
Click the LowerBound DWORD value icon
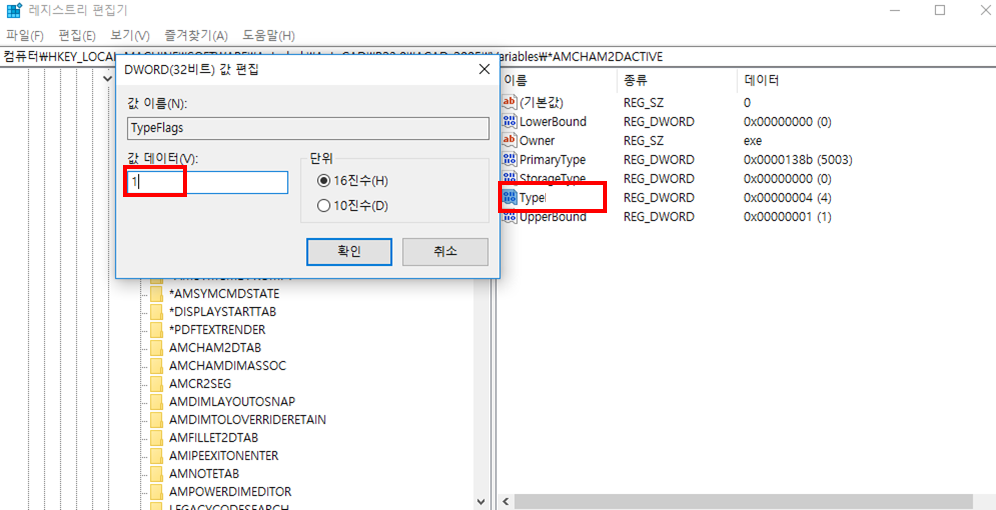(x=509, y=121)
